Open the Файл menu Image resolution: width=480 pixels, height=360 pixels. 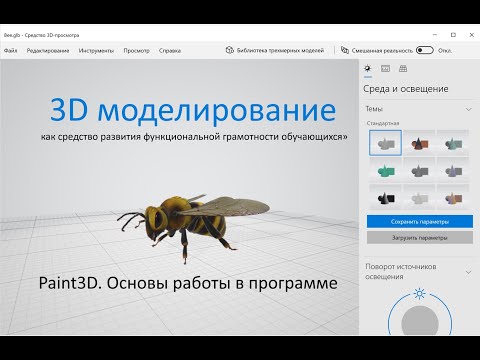[x=11, y=51]
